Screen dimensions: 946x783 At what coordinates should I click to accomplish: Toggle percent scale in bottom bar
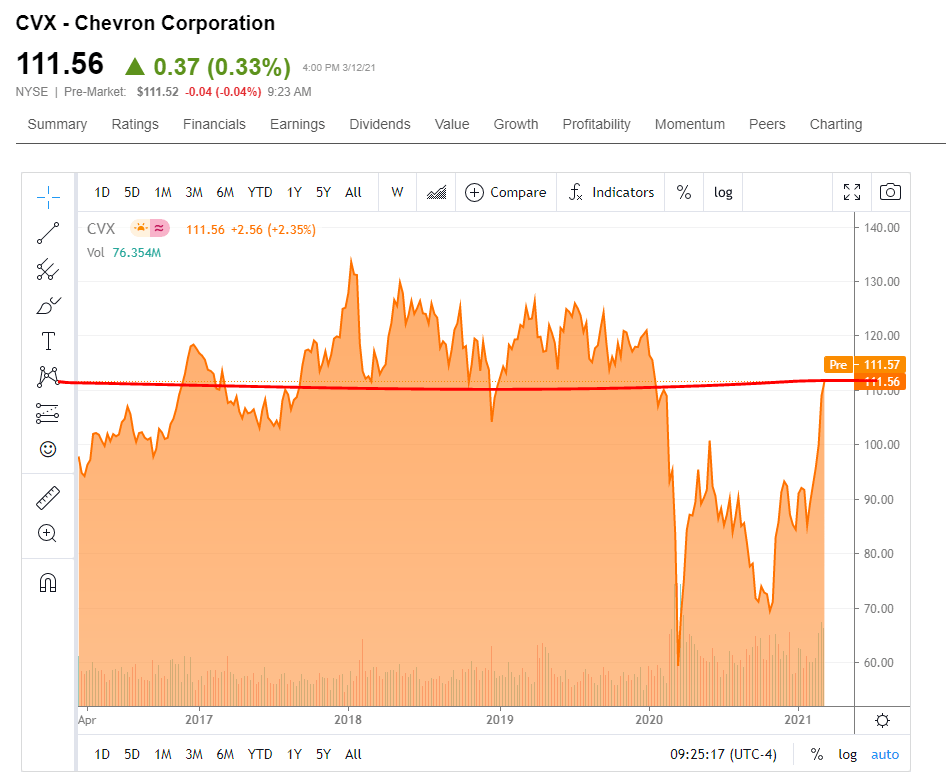coord(817,754)
